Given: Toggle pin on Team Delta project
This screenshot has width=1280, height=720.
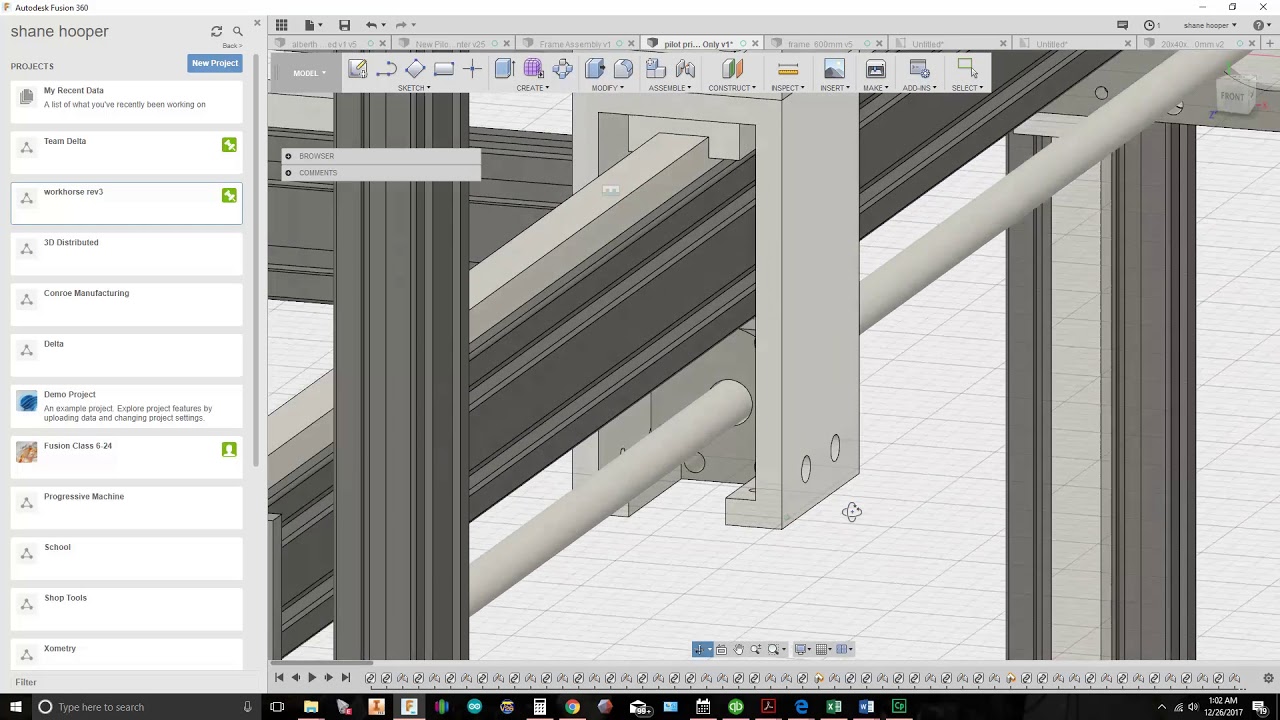Looking at the screenshot, I should pyautogui.click(x=229, y=145).
